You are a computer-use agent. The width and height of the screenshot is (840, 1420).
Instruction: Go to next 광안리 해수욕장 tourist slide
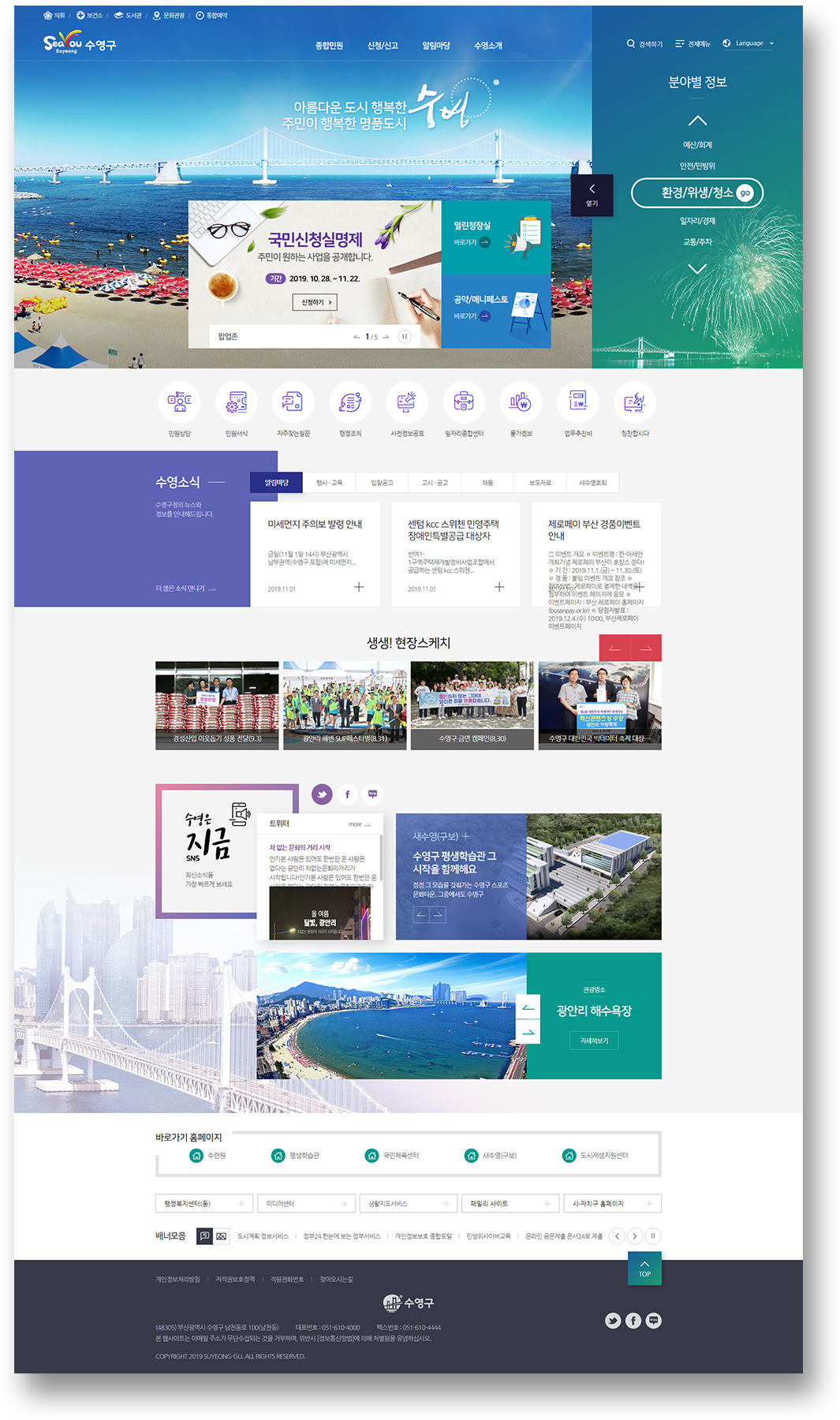pos(528,1032)
